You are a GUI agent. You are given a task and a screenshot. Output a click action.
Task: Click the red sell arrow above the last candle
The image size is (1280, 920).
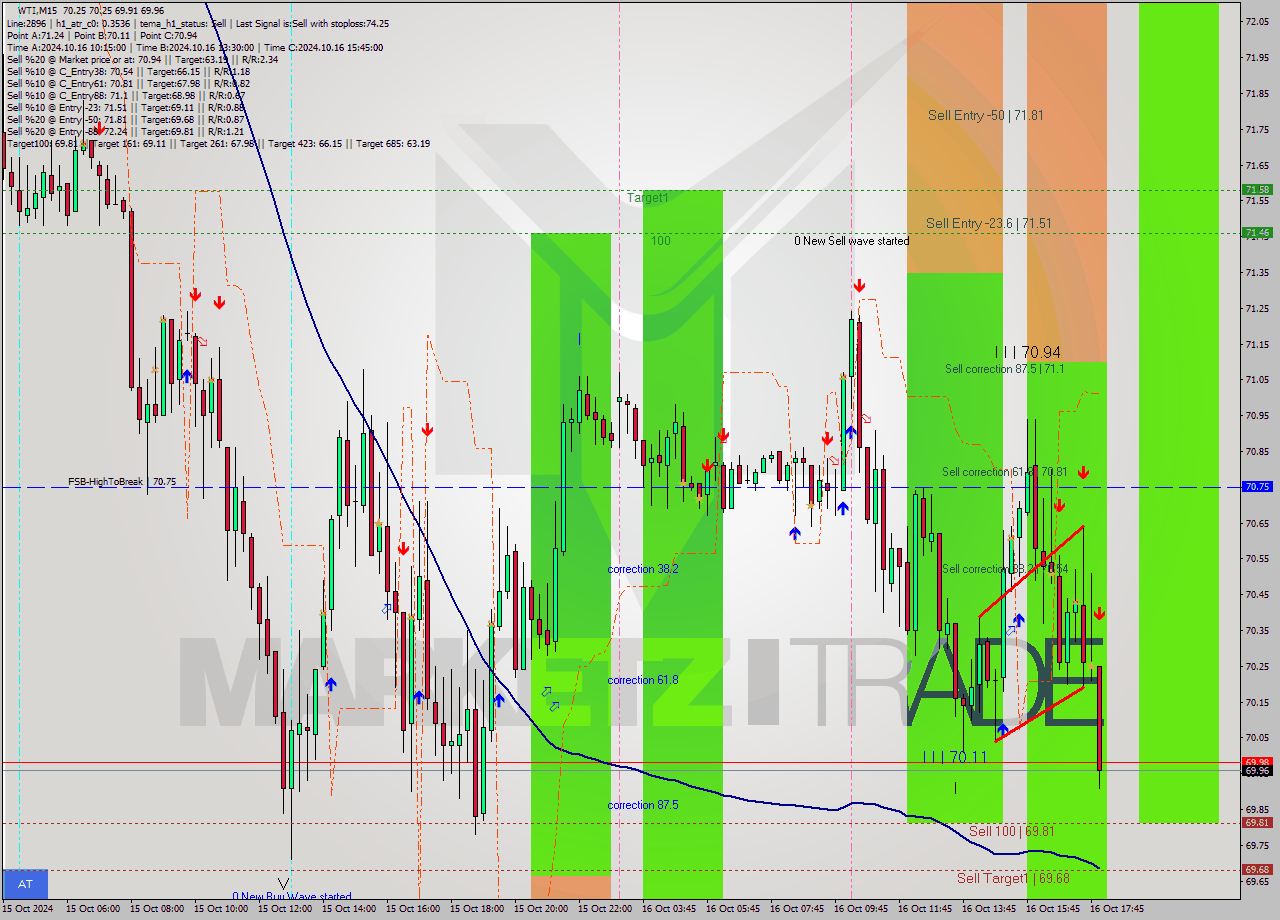pos(1099,613)
